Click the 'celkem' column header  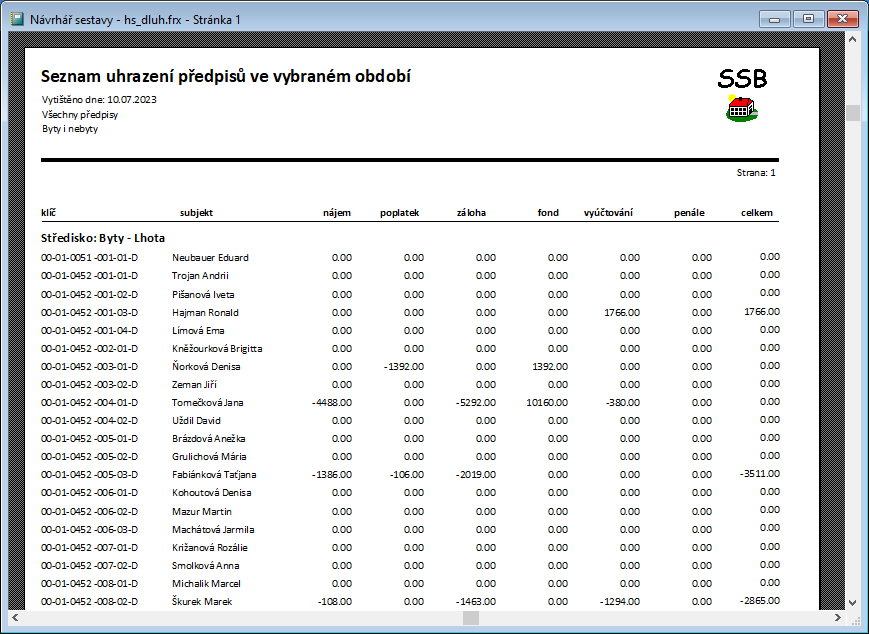(x=757, y=213)
